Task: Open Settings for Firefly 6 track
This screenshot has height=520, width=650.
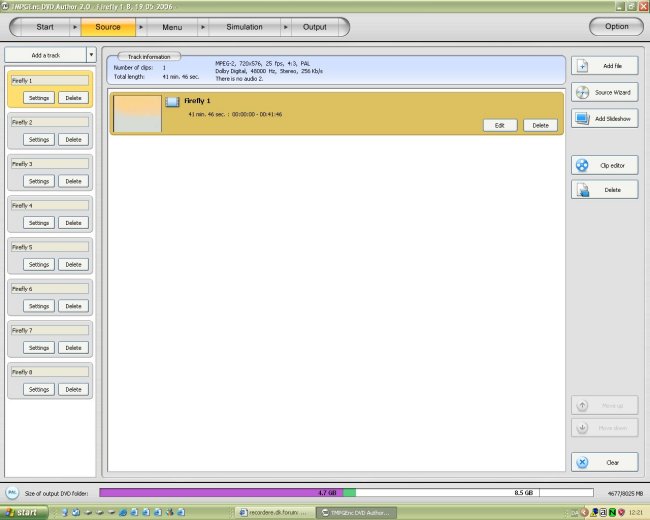Action: tap(39, 306)
